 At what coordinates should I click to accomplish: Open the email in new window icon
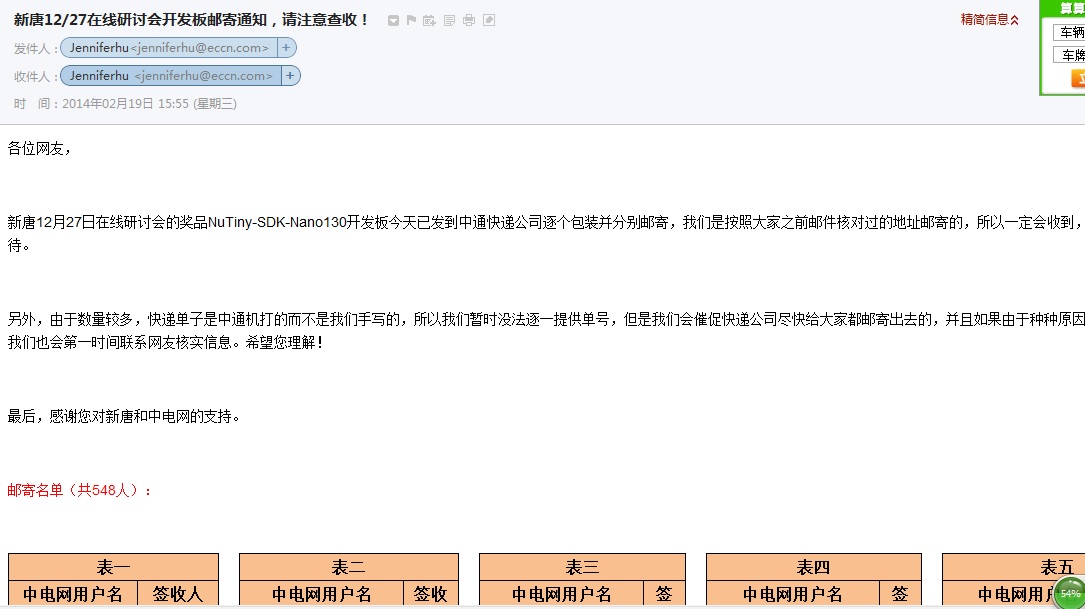click(489, 21)
